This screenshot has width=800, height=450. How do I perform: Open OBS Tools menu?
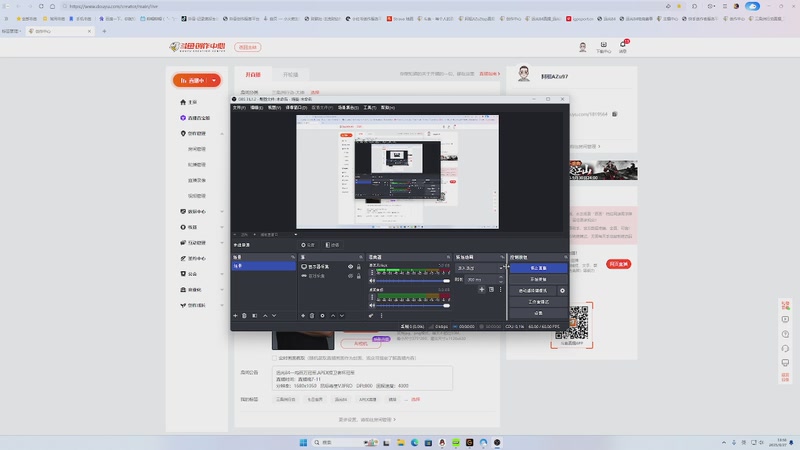point(370,108)
